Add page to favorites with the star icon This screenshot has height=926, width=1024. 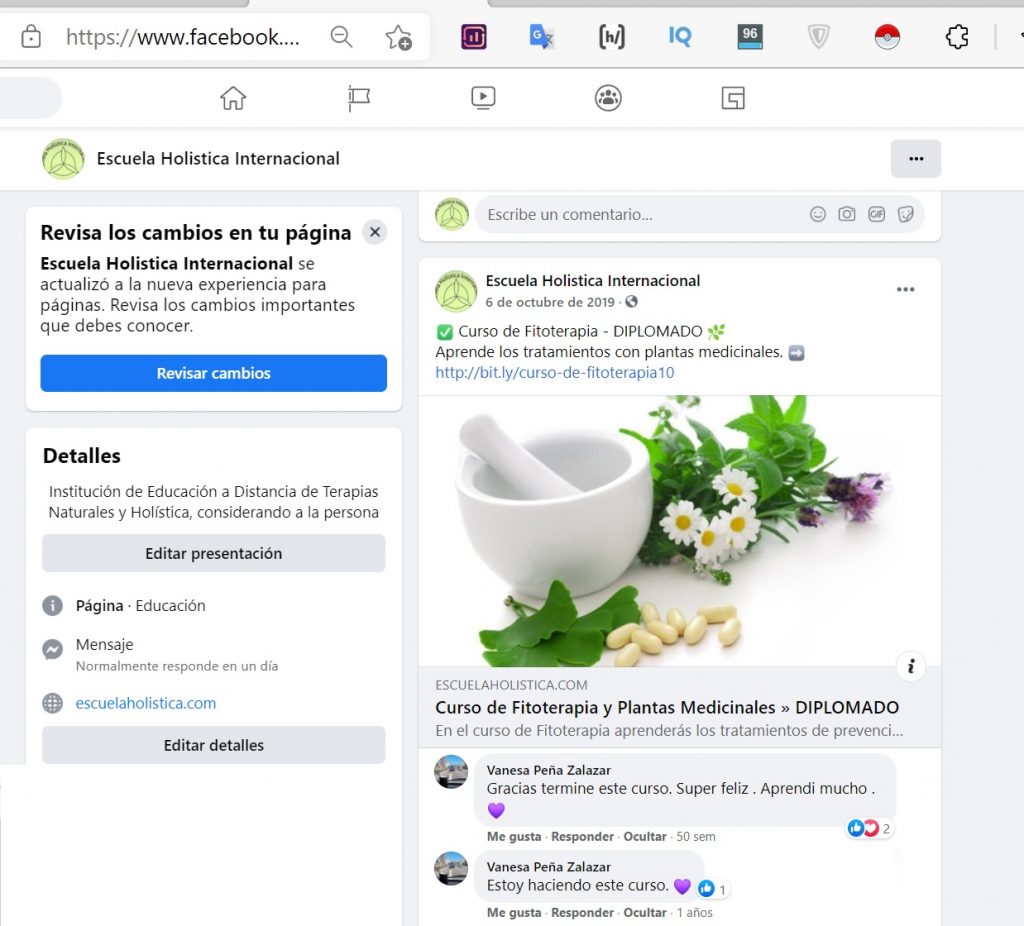tap(398, 37)
